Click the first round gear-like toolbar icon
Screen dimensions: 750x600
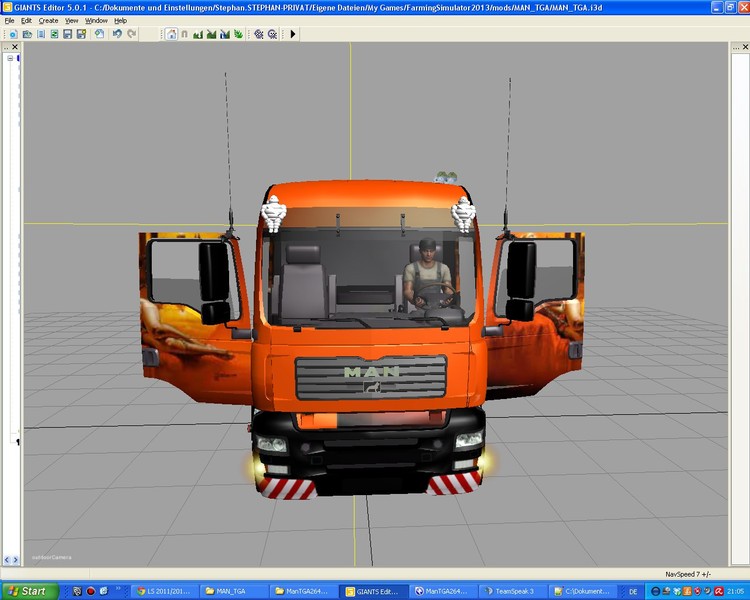259,34
